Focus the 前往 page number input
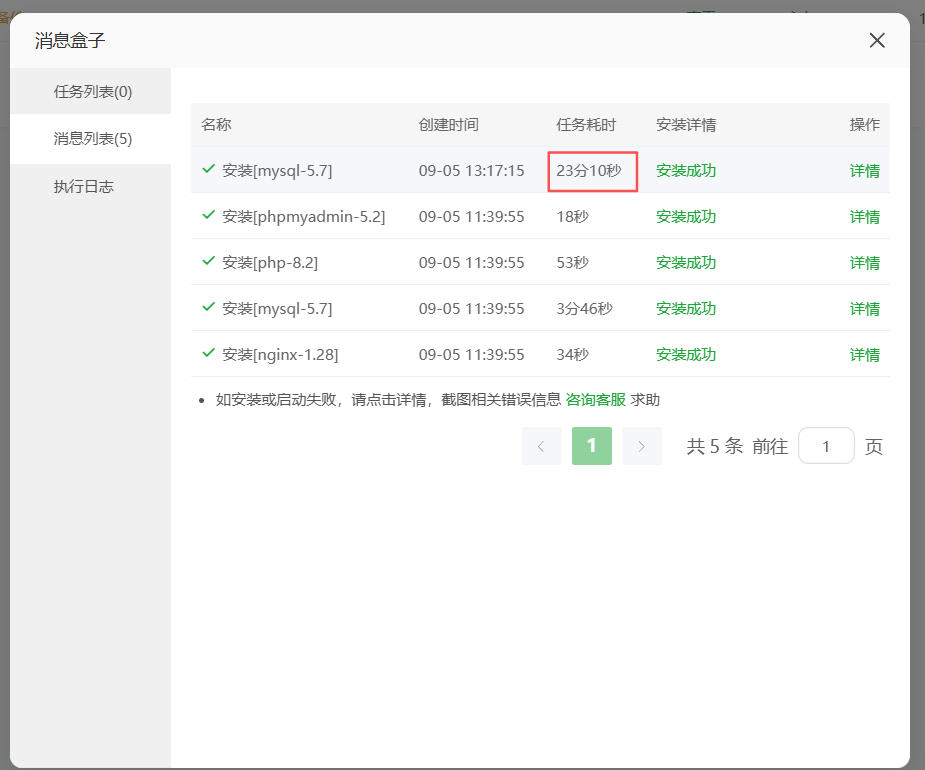Image resolution: width=925 pixels, height=770 pixels. tap(826, 446)
